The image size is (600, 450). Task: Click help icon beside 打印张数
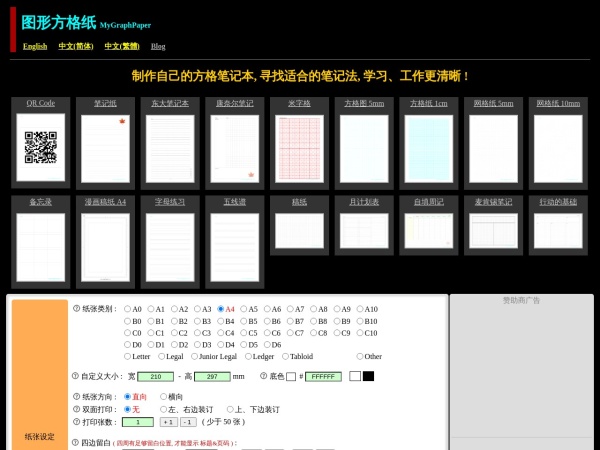point(76,422)
